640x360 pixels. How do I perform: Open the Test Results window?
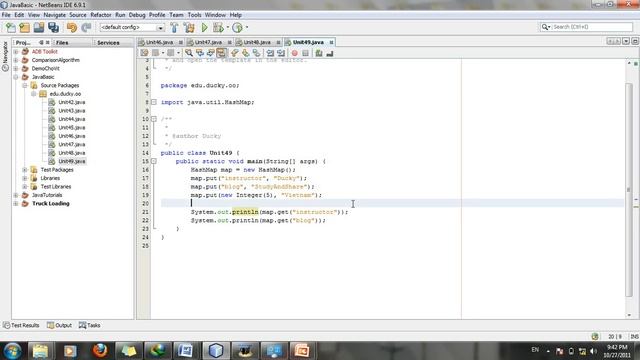point(21,325)
